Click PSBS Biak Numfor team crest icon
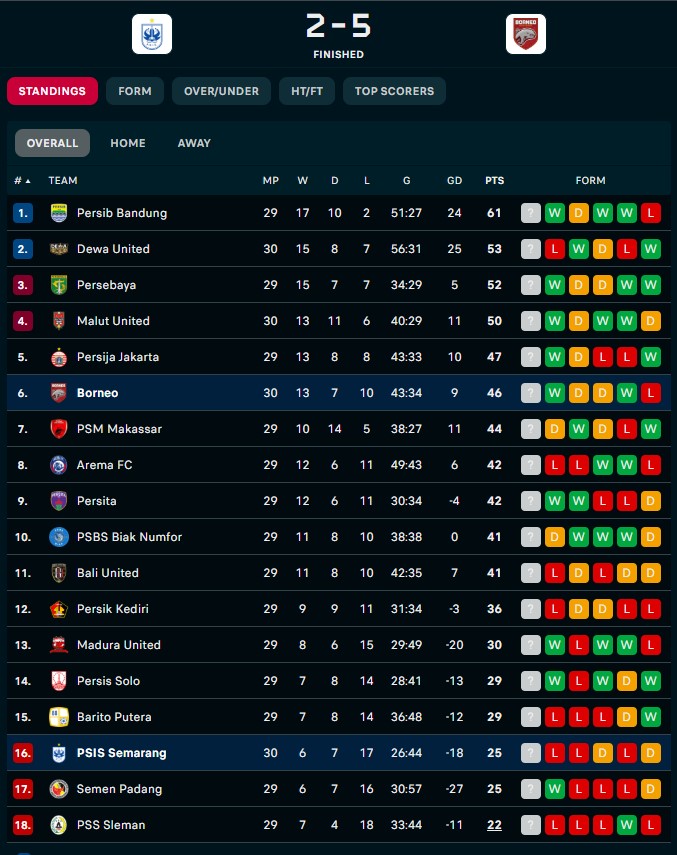The image size is (677, 855). pyautogui.click(x=59, y=537)
